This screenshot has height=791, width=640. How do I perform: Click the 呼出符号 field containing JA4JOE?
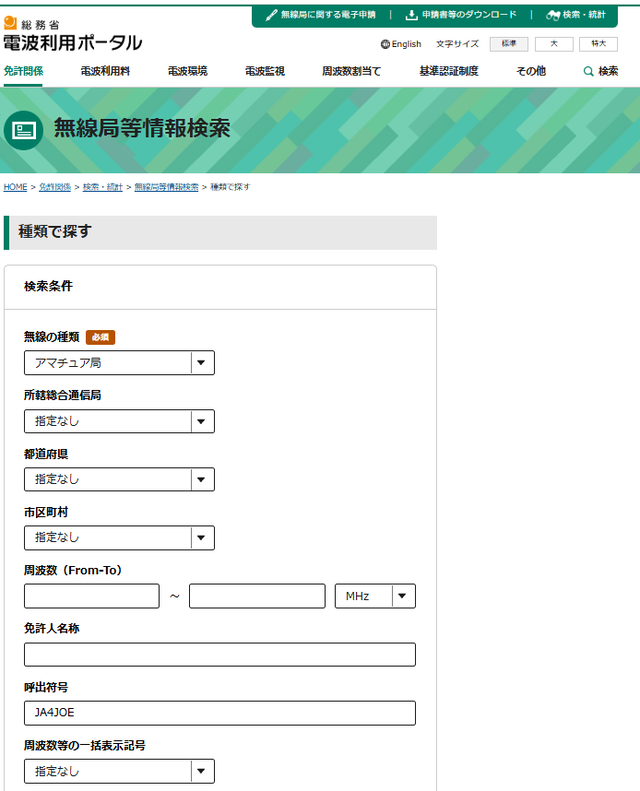pos(220,713)
